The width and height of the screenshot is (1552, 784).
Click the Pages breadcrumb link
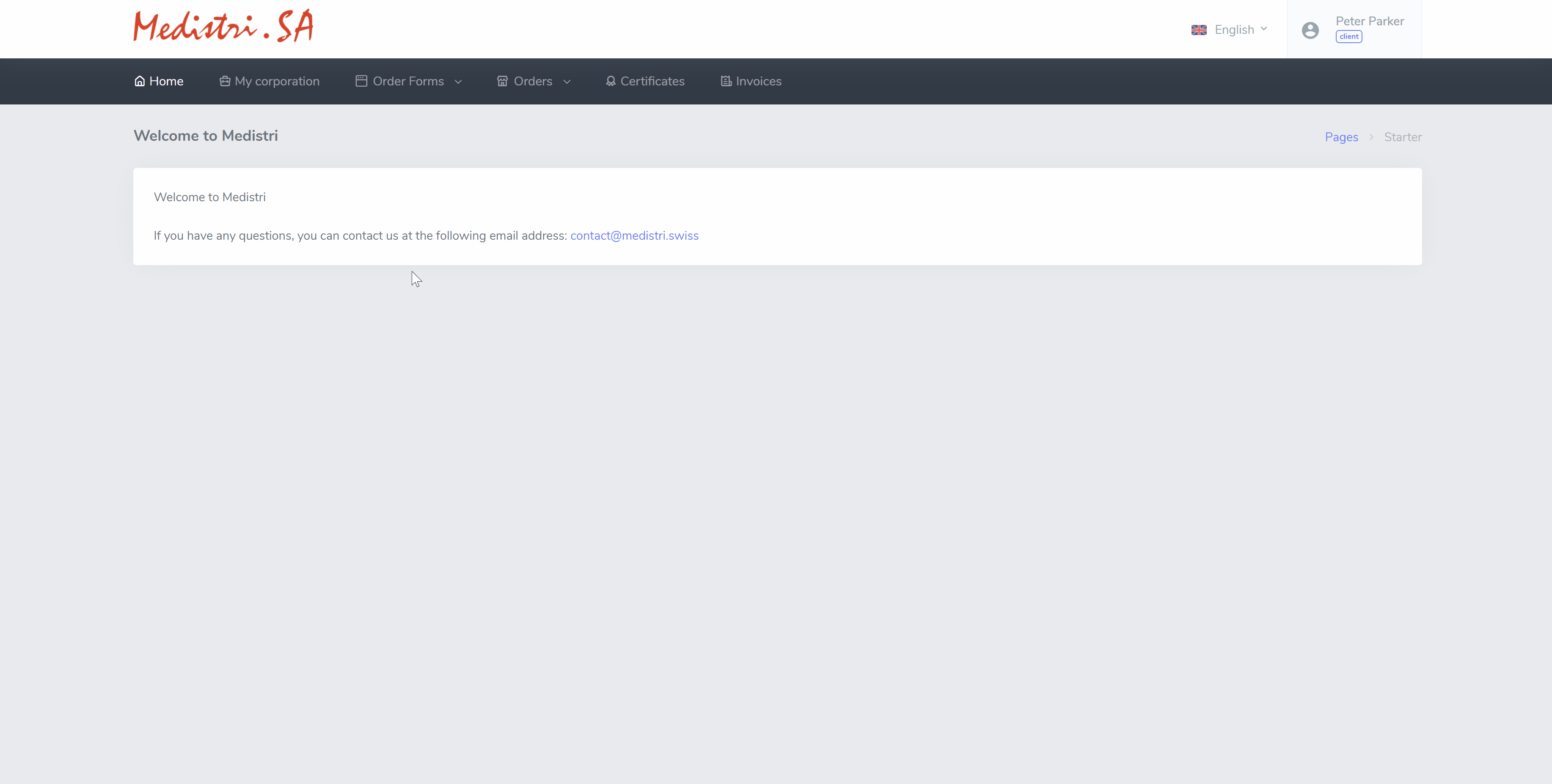pyautogui.click(x=1341, y=137)
